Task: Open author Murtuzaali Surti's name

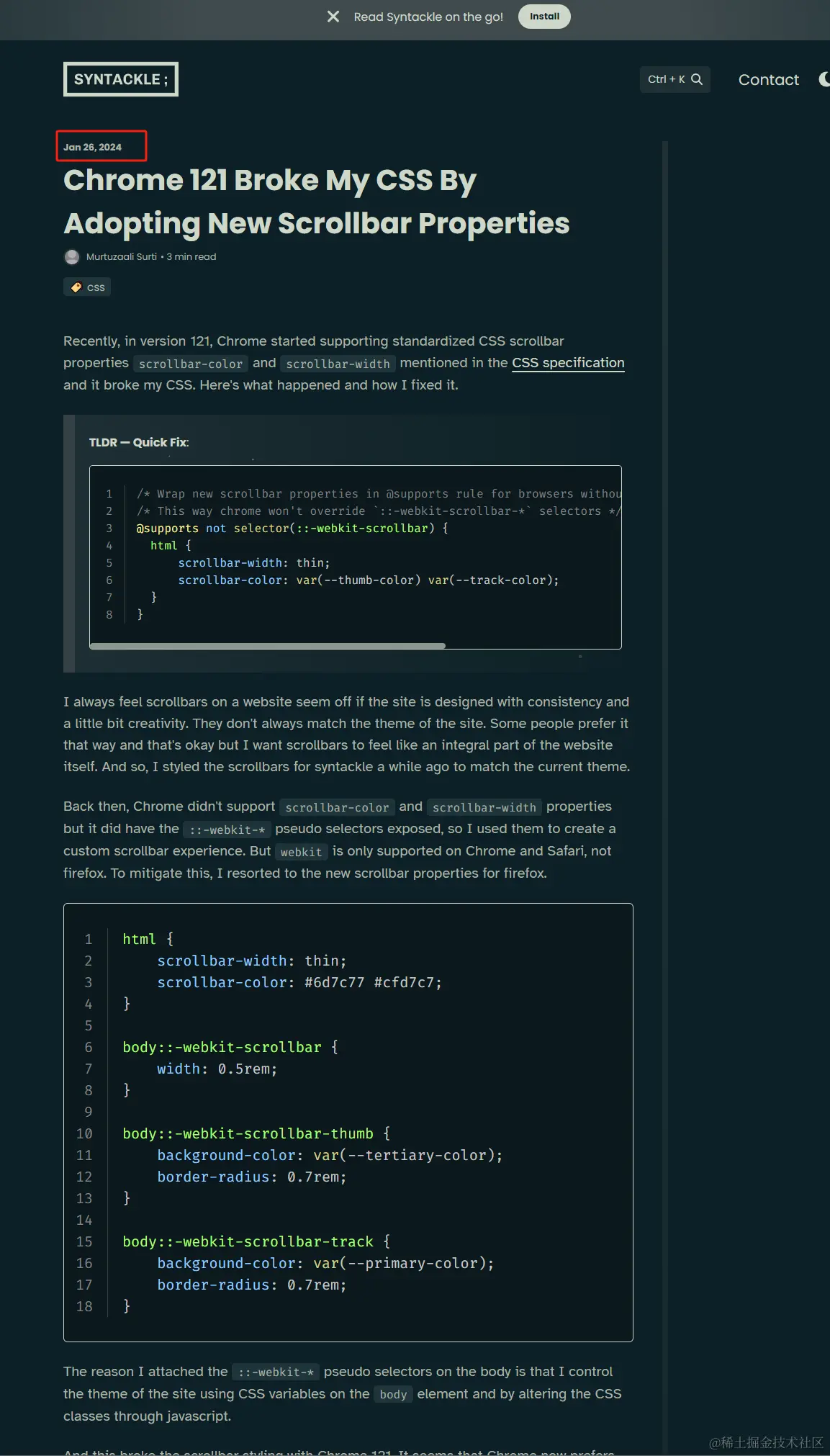Action: point(121,257)
